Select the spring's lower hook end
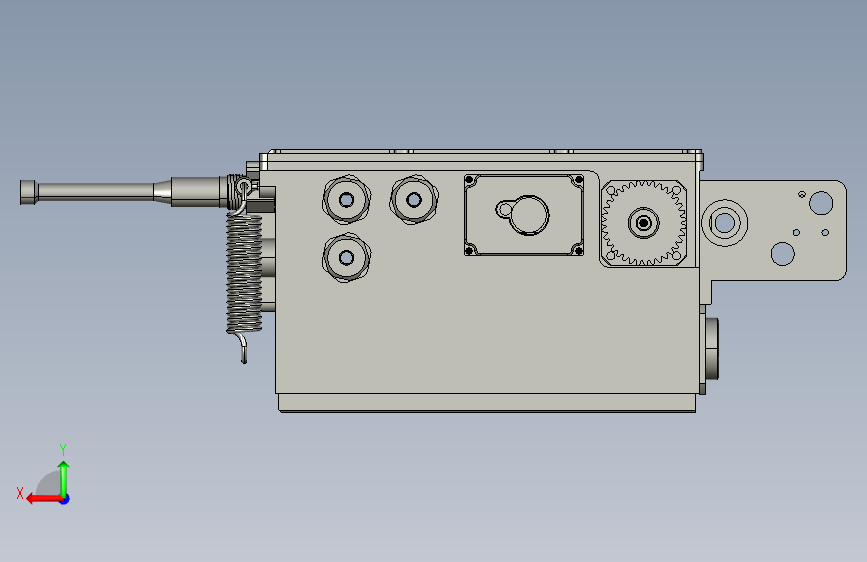 (242, 348)
